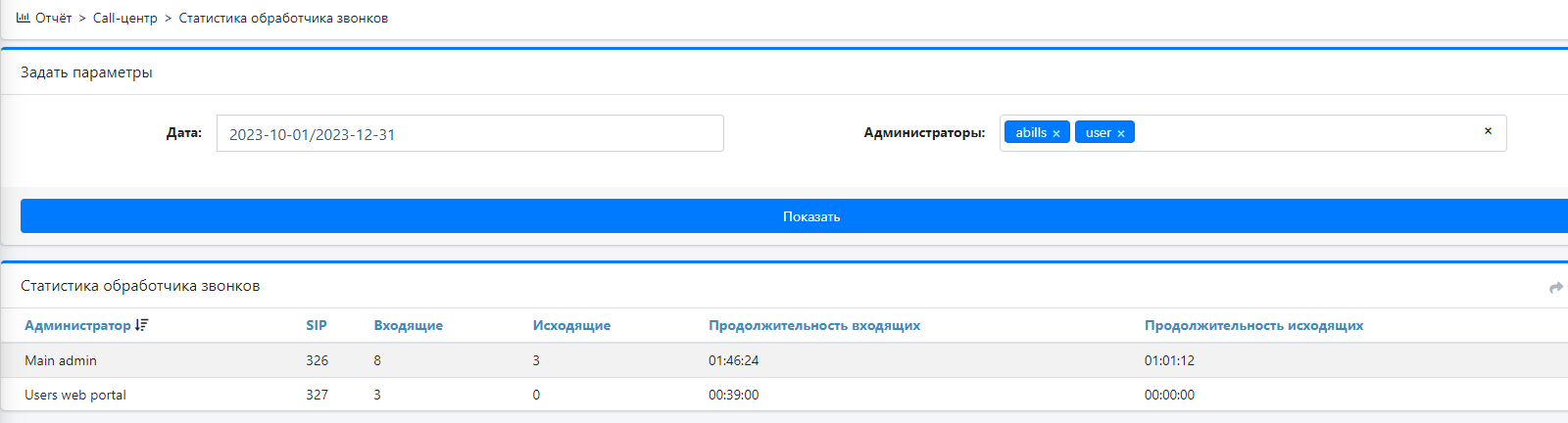
Task: Toggle sort icon beside Администратор header
Action: [142, 325]
